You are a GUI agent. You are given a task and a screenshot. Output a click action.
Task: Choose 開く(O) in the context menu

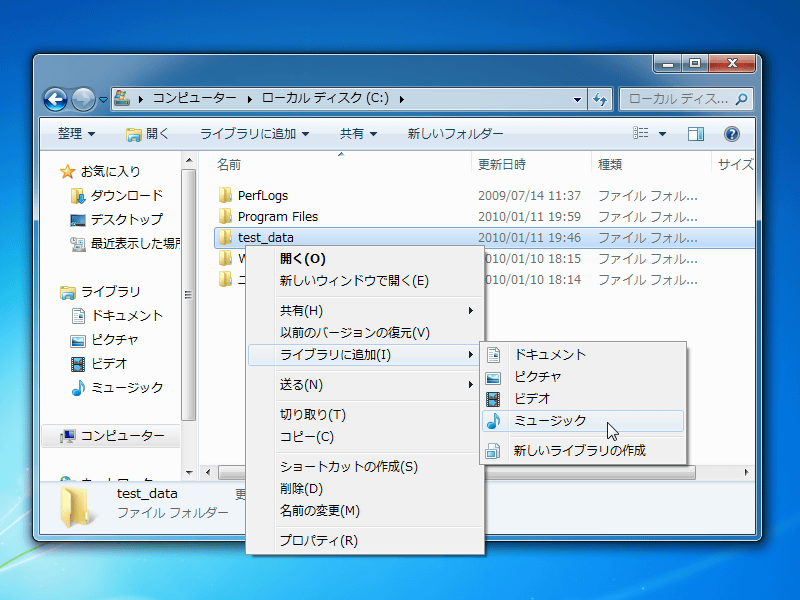pos(364,259)
